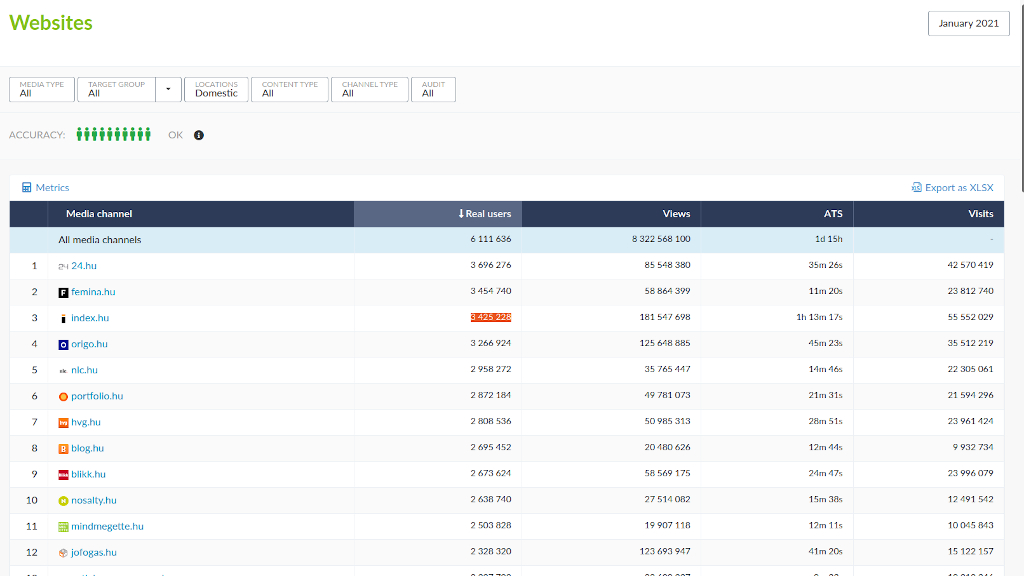Open the hvg.hu link
The image size is (1024, 576).
[86, 423]
